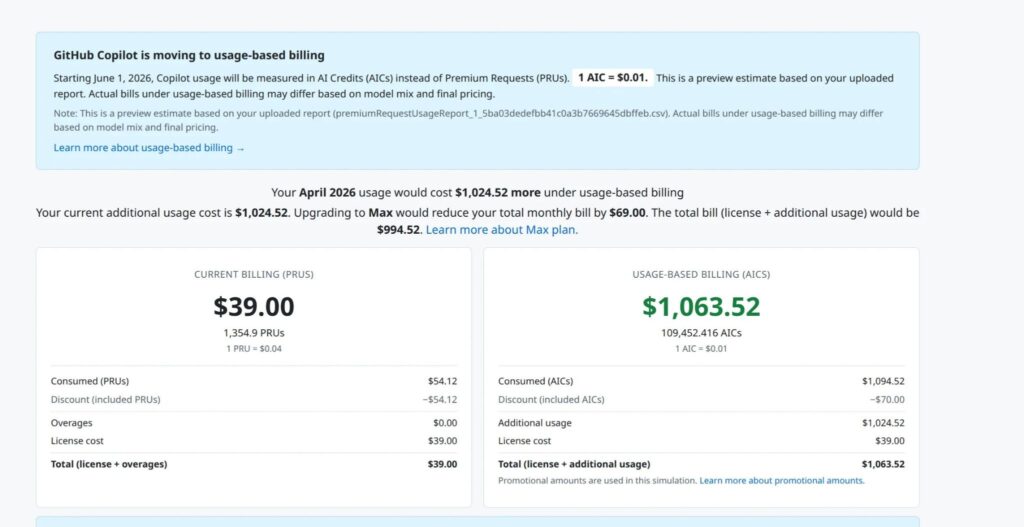Select the '$1,063.52' green usage-based total

pyautogui.click(x=701, y=306)
